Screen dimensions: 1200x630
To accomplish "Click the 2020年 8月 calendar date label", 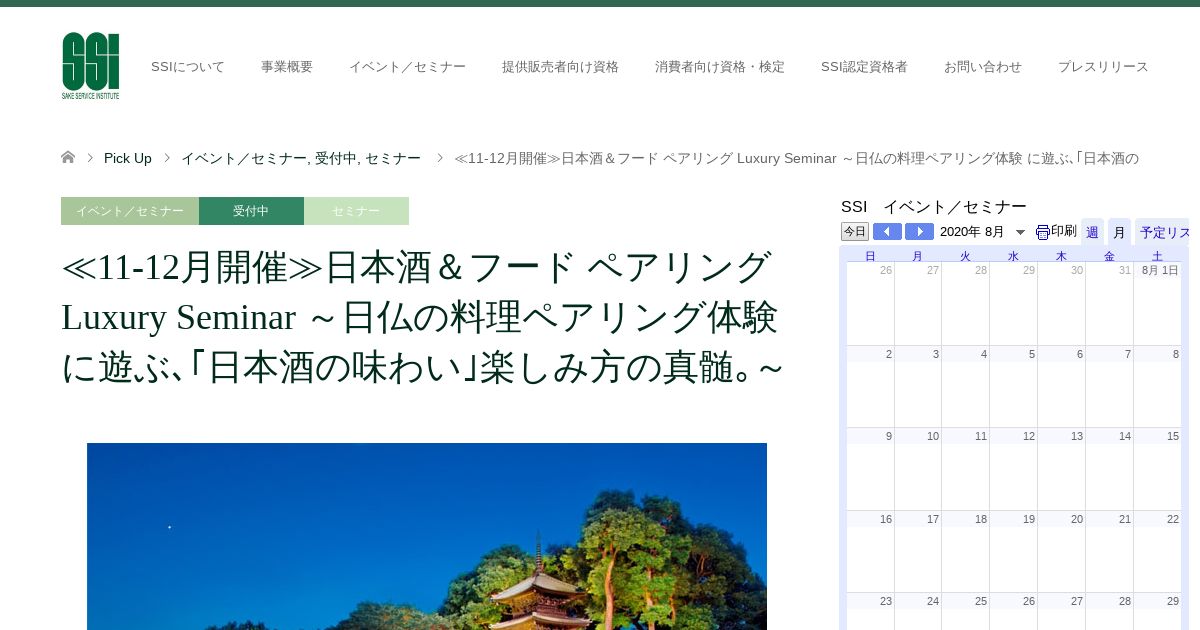I will (x=972, y=232).
